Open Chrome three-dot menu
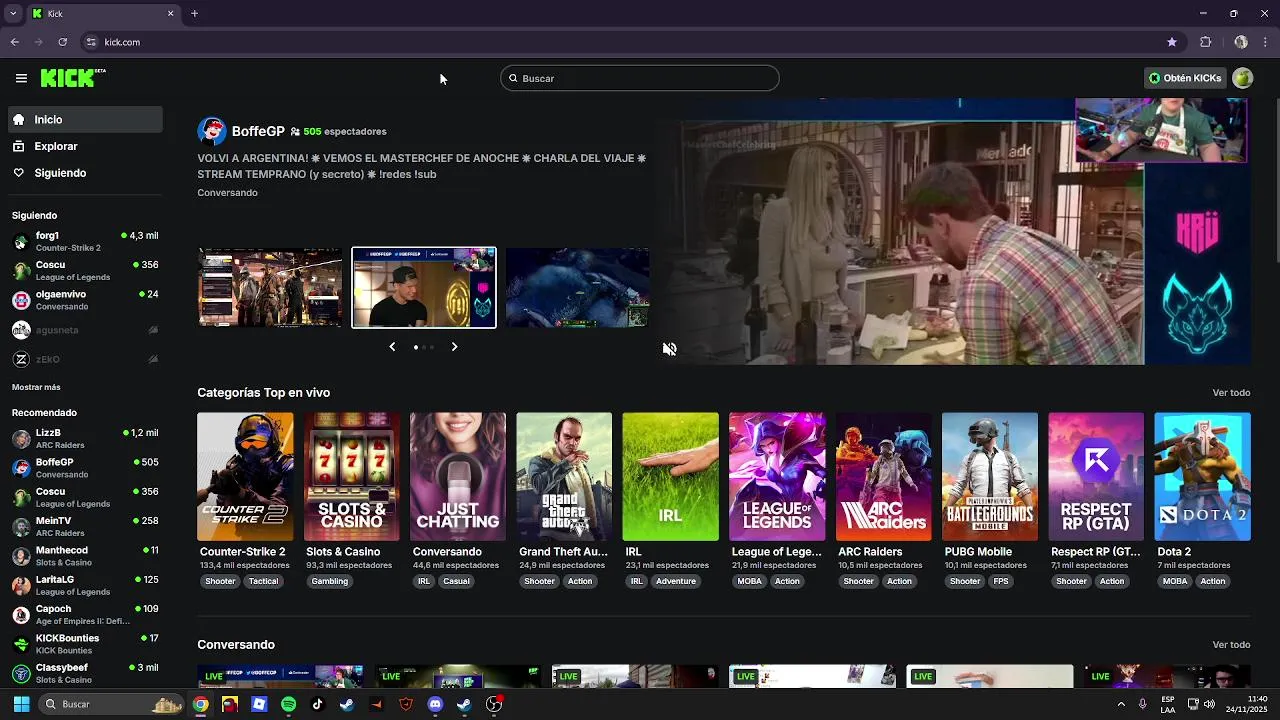 click(x=1265, y=42)
